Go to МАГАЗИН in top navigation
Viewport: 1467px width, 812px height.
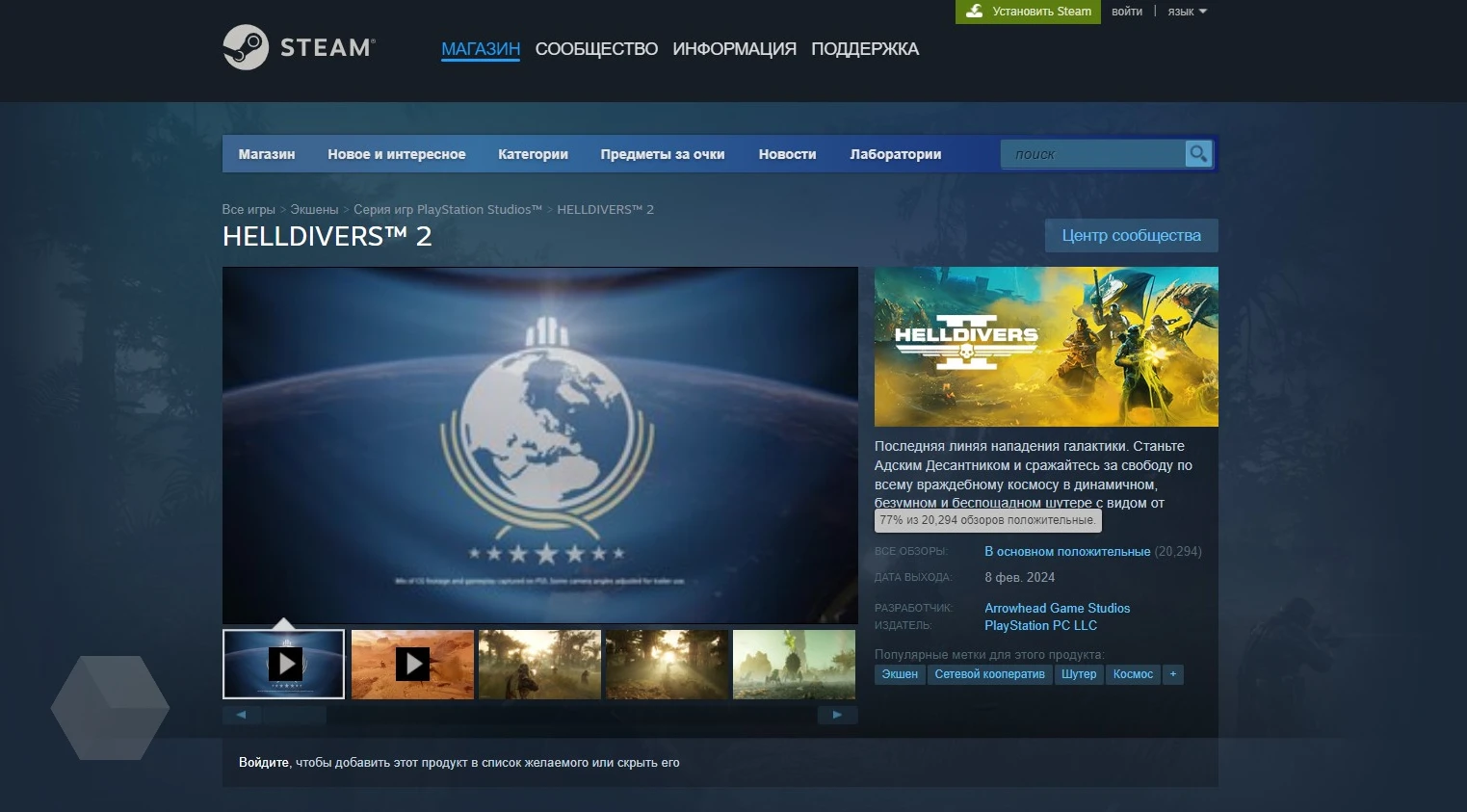click(481, 49)
